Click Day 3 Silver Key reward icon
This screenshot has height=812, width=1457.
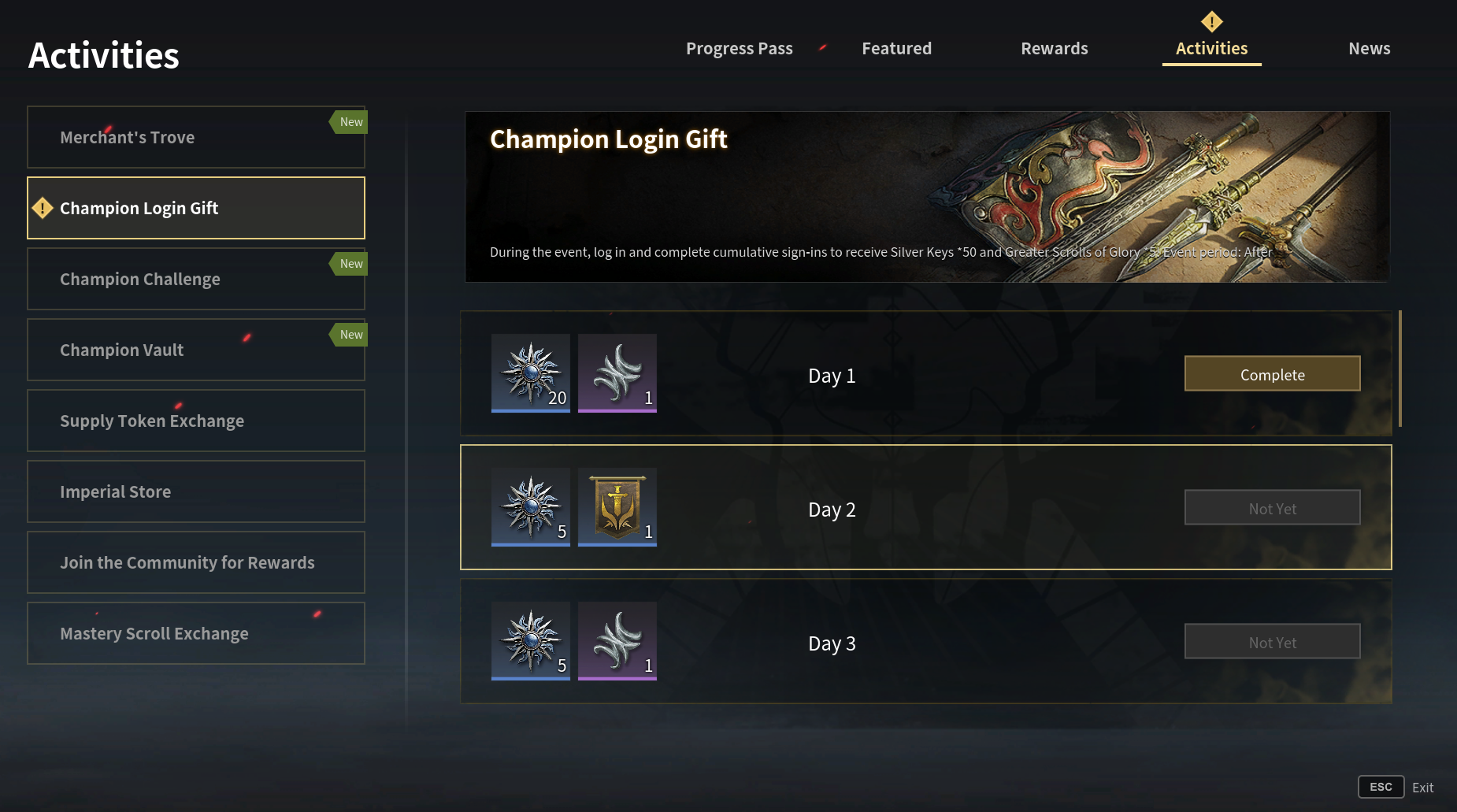pyautogui.click(x=531, y=640)
